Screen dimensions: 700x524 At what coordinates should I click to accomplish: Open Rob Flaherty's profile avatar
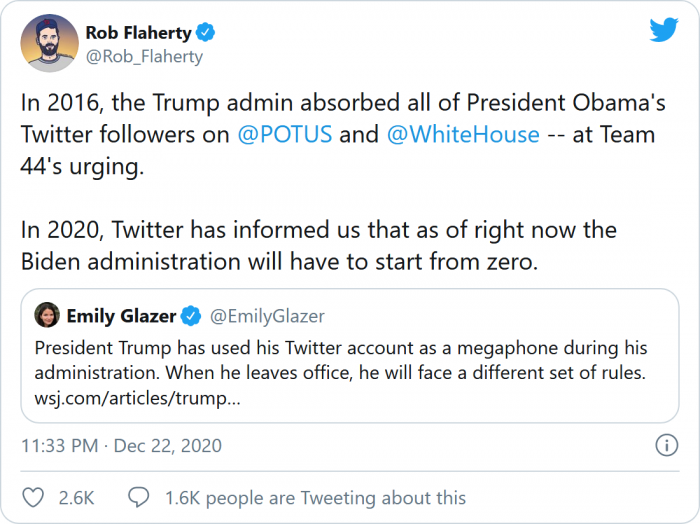pyautogui.click(x=51, y=44)
